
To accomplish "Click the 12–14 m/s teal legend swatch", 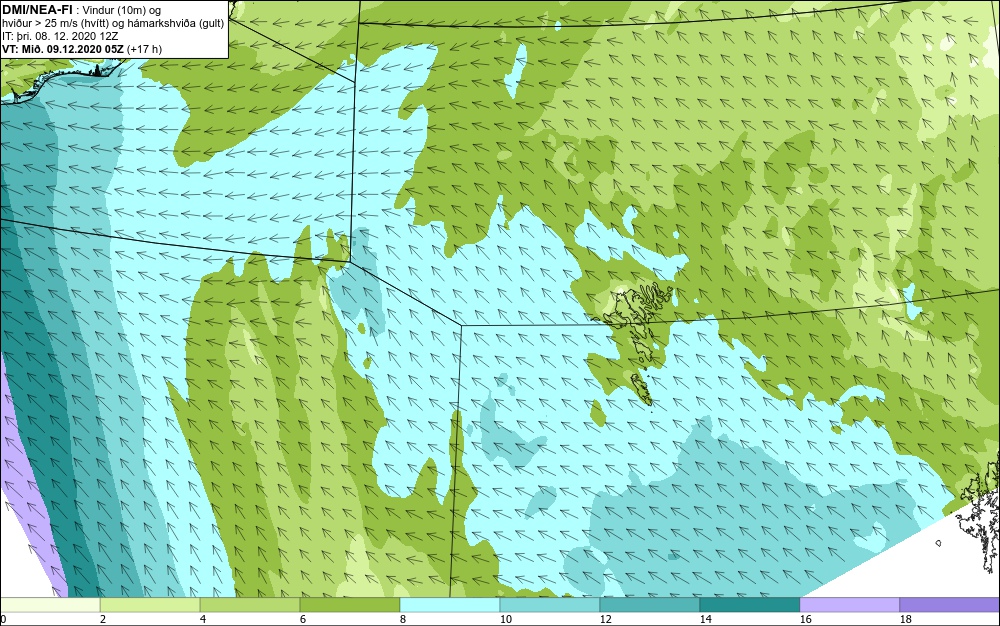I will [x=650, y=604].
